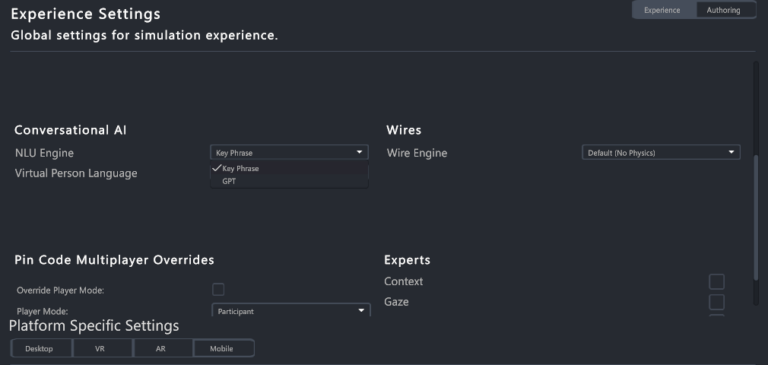The width and height of the screenshot is (768, 365).
Task: Click the Virtual Person Language label
Action: click(76, 173)
